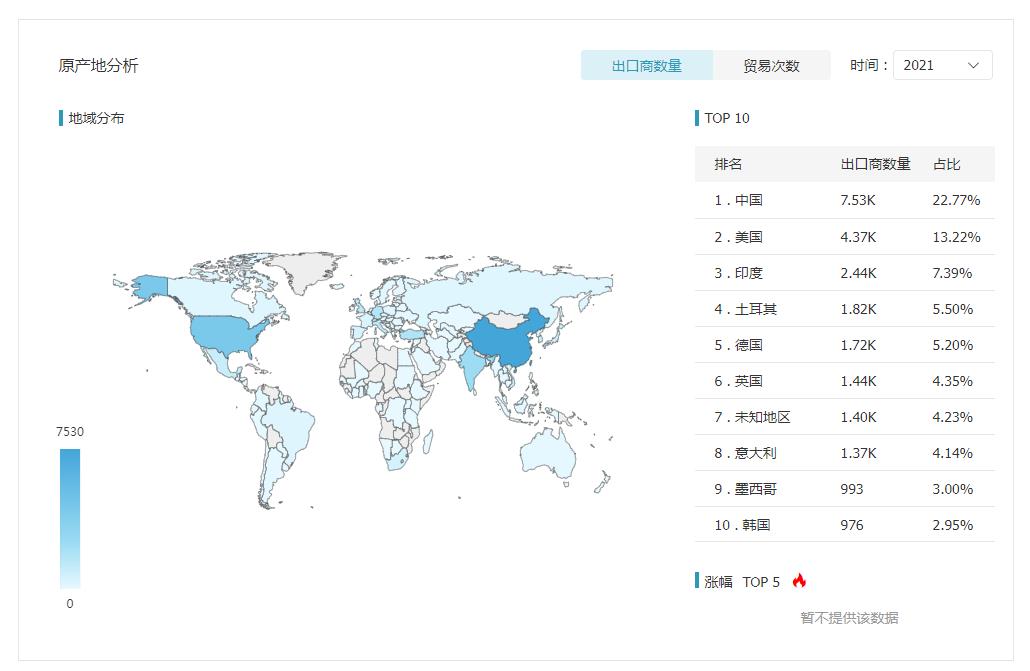The image size is (1030, 671).
Task: Click the flame icon beside 涨幅 TOP 5
Action: pyautogui.click(x=801, y=580)
